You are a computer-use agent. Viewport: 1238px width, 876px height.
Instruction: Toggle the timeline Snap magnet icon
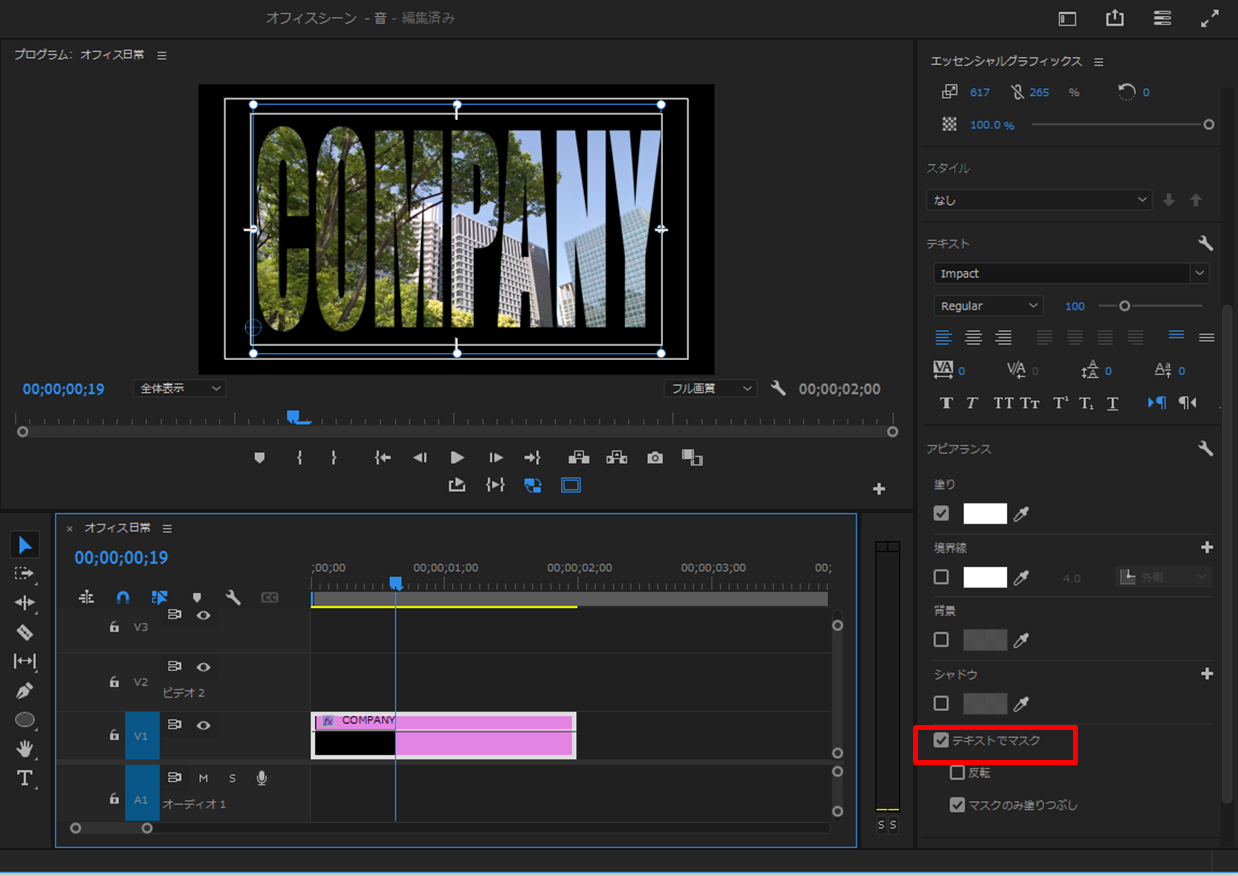pyautogui.click(x=123, y=597)
